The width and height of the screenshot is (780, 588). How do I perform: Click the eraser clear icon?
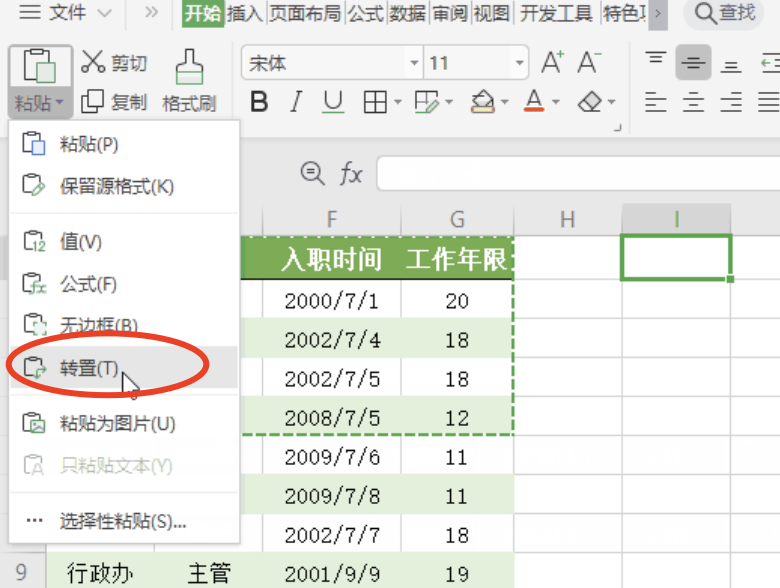coord(590,102)
